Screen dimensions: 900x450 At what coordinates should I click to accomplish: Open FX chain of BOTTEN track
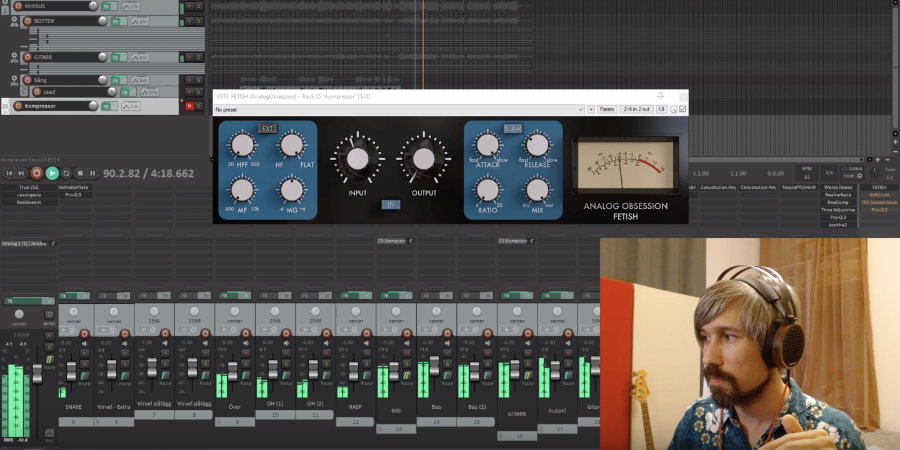[x=115, y=21]
